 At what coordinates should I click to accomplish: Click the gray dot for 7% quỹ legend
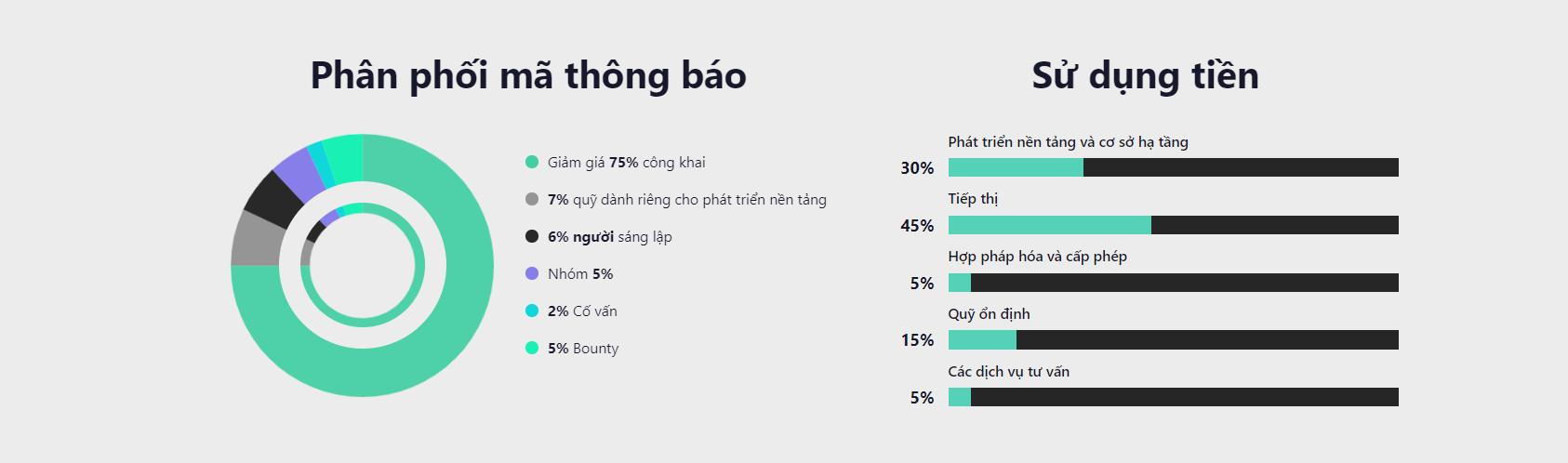[532, 199]
